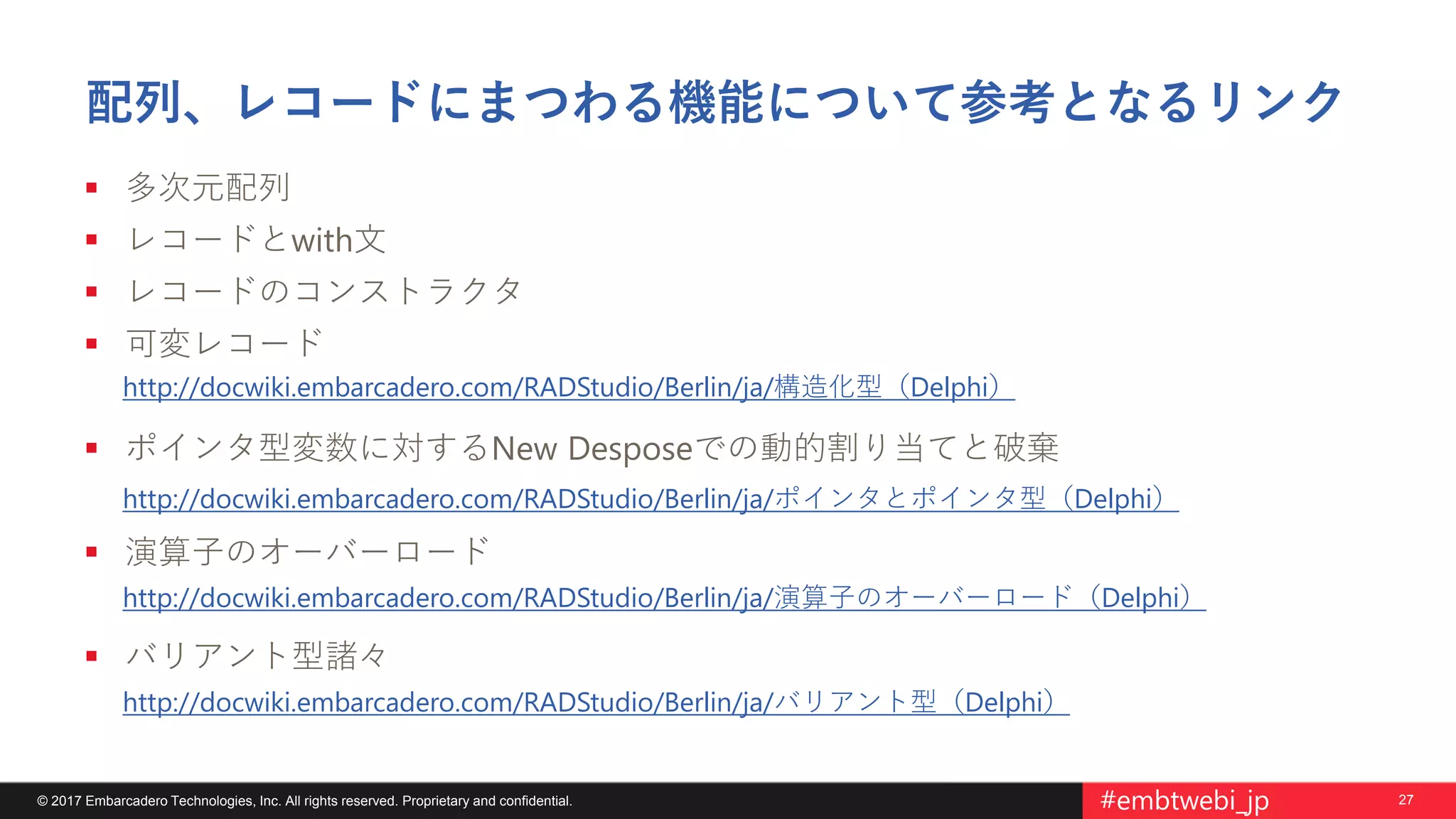Click the #embtwebi_jp hashtag in footer
Image resolution: width=1456 pixels, height=819 pixels.
tap(1184, 801)
